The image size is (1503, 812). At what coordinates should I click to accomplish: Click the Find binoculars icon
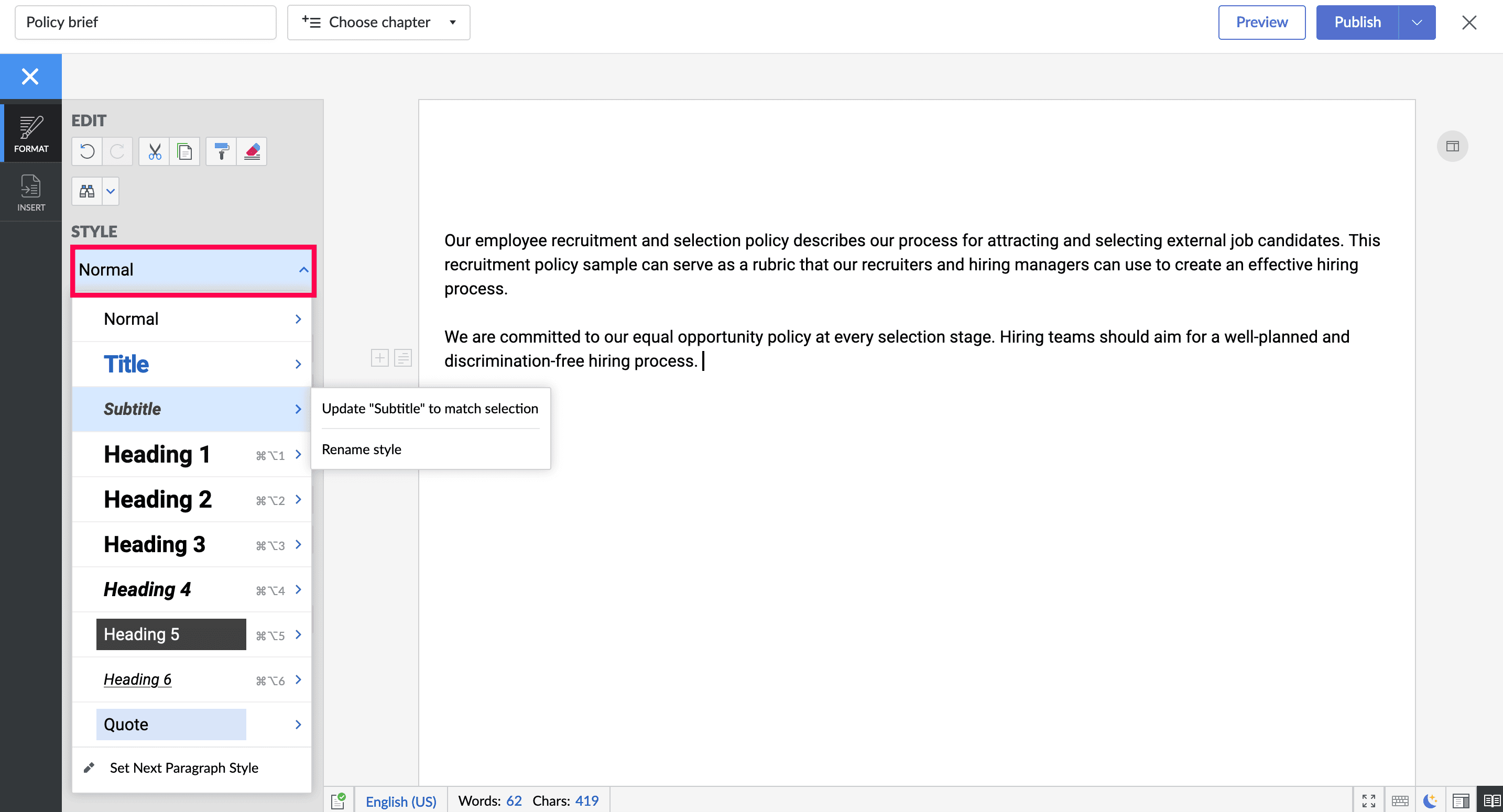click(87, 191)
